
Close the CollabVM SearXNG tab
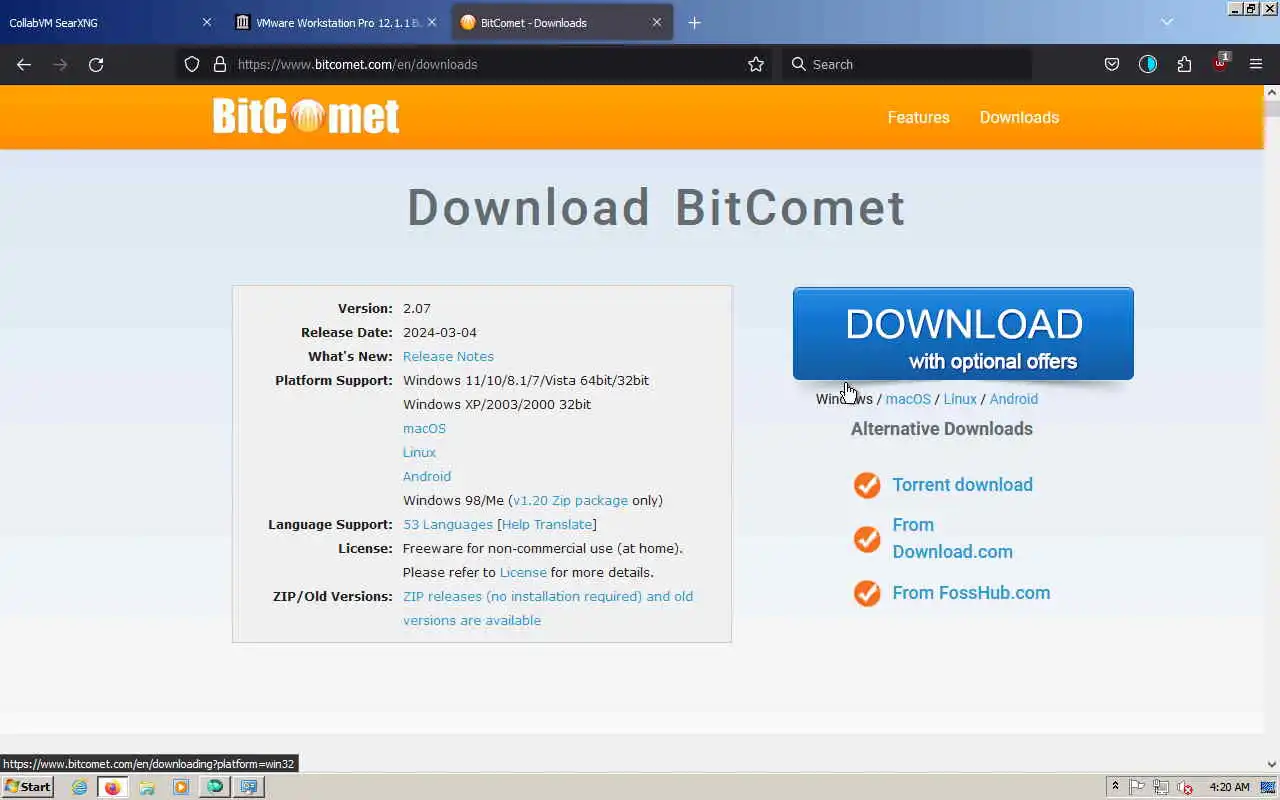(x=207, y=22)
